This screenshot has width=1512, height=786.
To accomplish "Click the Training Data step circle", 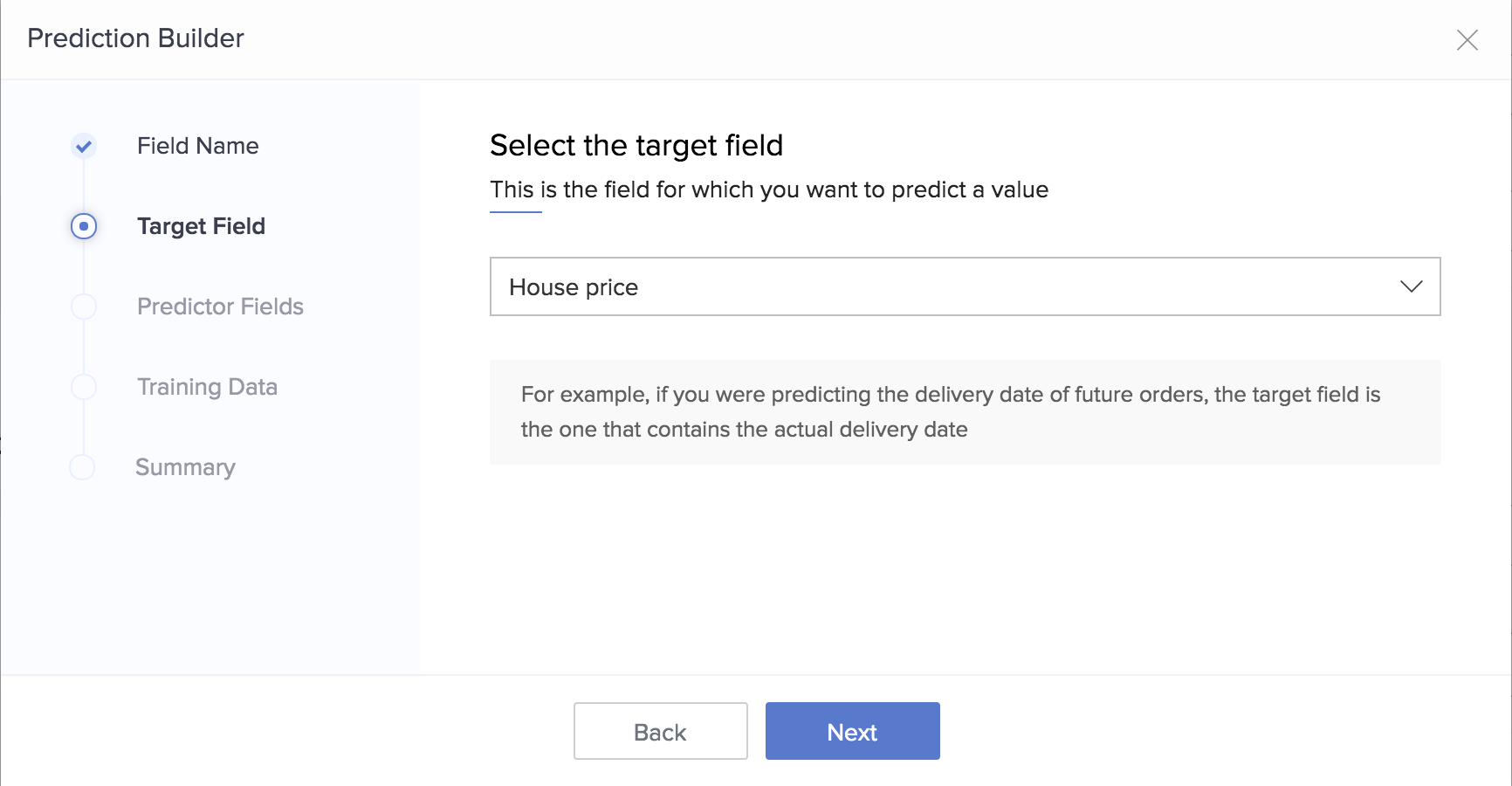I will pyautogui.click(x=84, y=387).
